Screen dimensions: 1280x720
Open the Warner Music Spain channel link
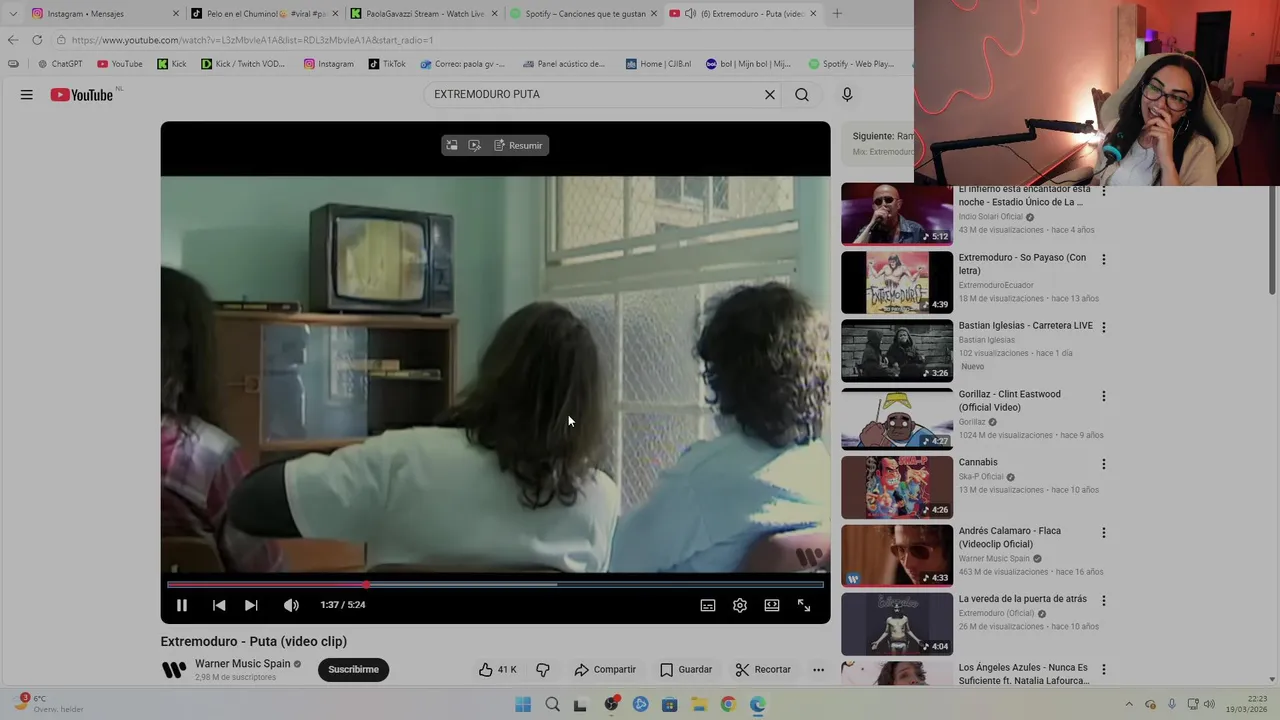pyautogui.click(x=242, y=664)
